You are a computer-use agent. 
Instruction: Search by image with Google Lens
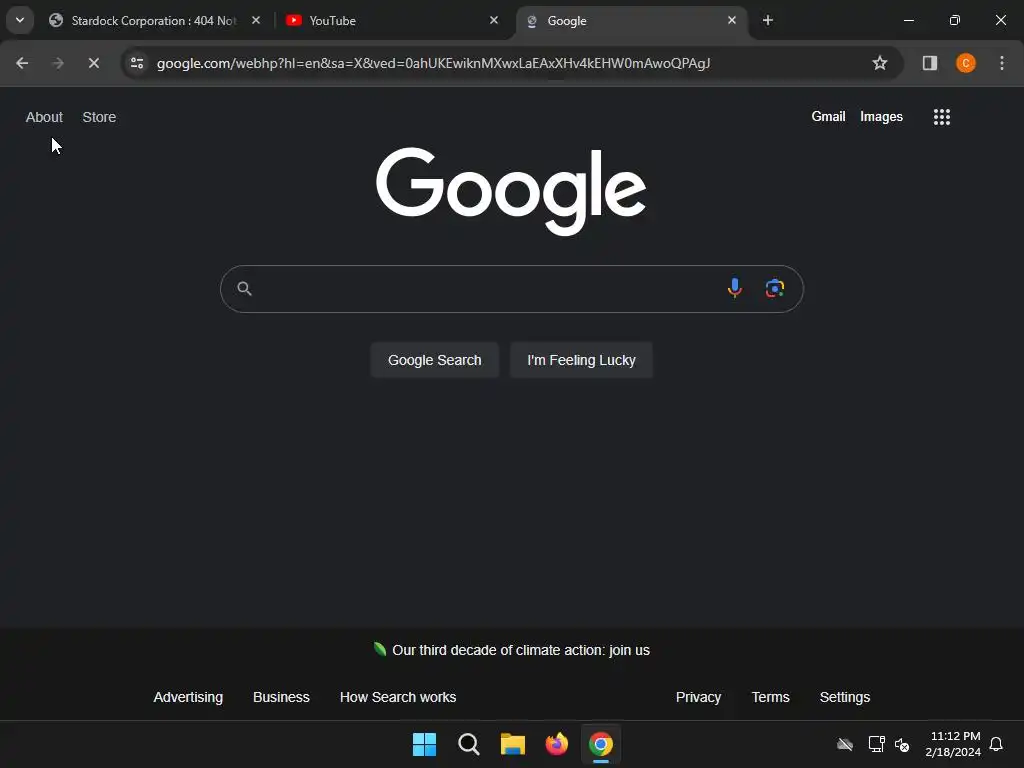pyautogui.click(x=775, y=288)
